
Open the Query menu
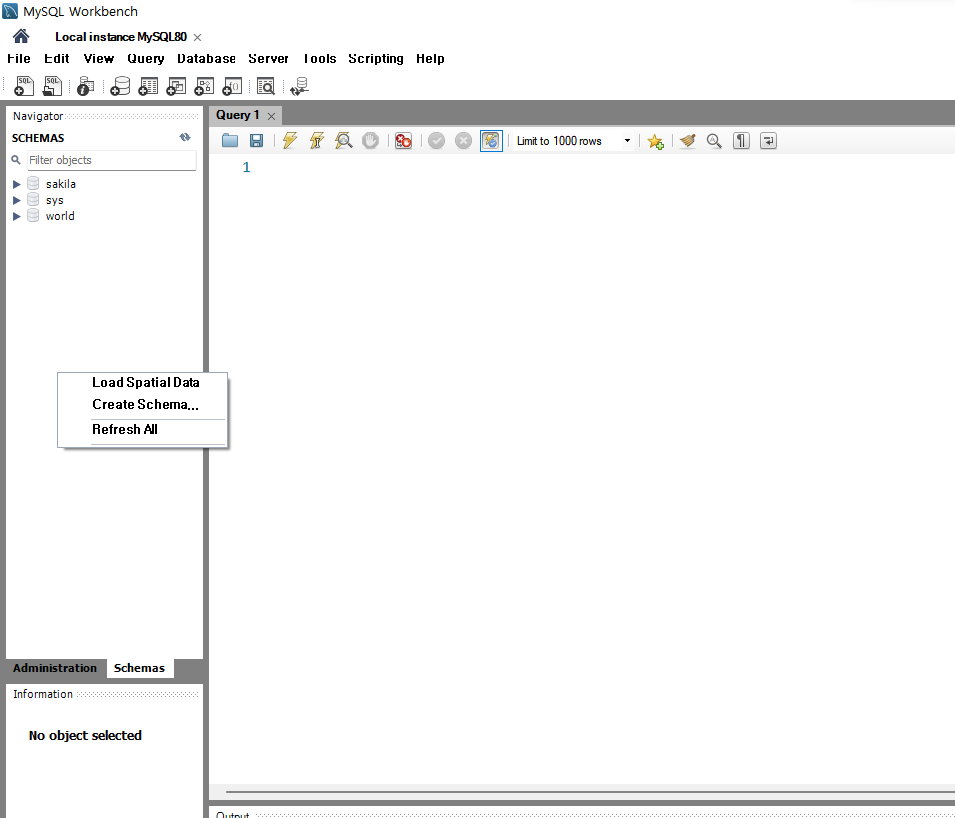click(146, 58)
